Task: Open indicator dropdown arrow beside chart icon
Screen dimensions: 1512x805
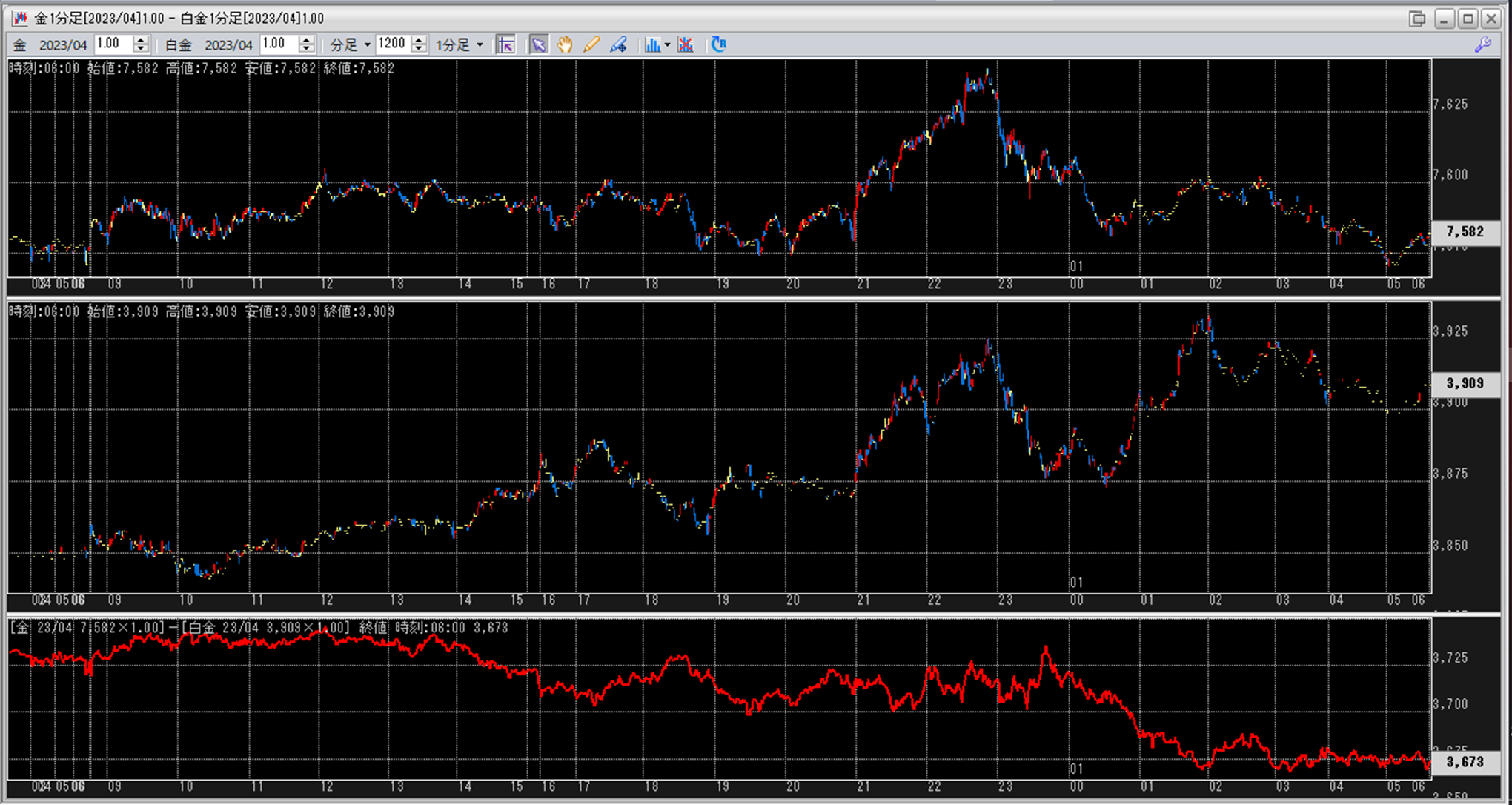Action: point(667,45)
